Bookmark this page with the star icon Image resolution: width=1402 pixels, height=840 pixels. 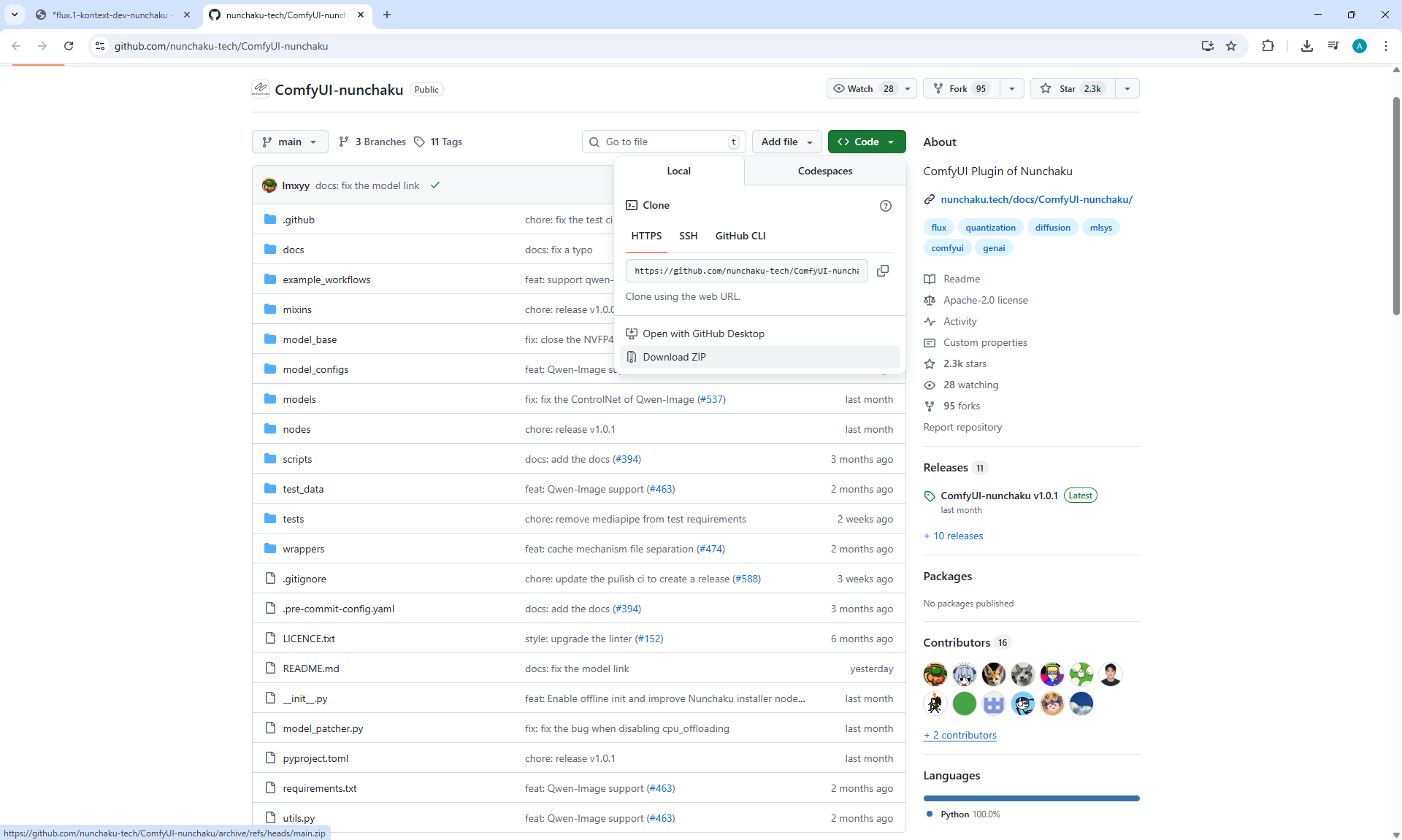[1231, 46]
